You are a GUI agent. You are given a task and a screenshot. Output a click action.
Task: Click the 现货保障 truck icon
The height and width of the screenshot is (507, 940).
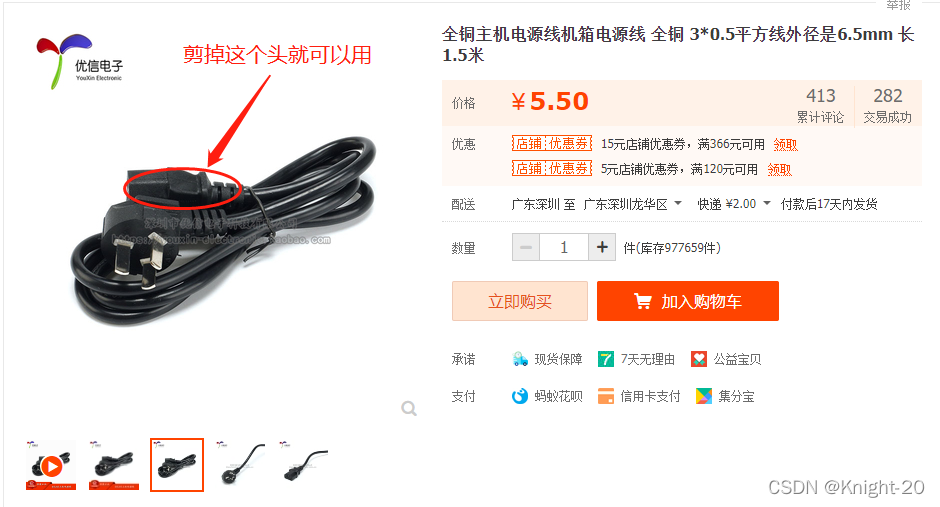520,359
